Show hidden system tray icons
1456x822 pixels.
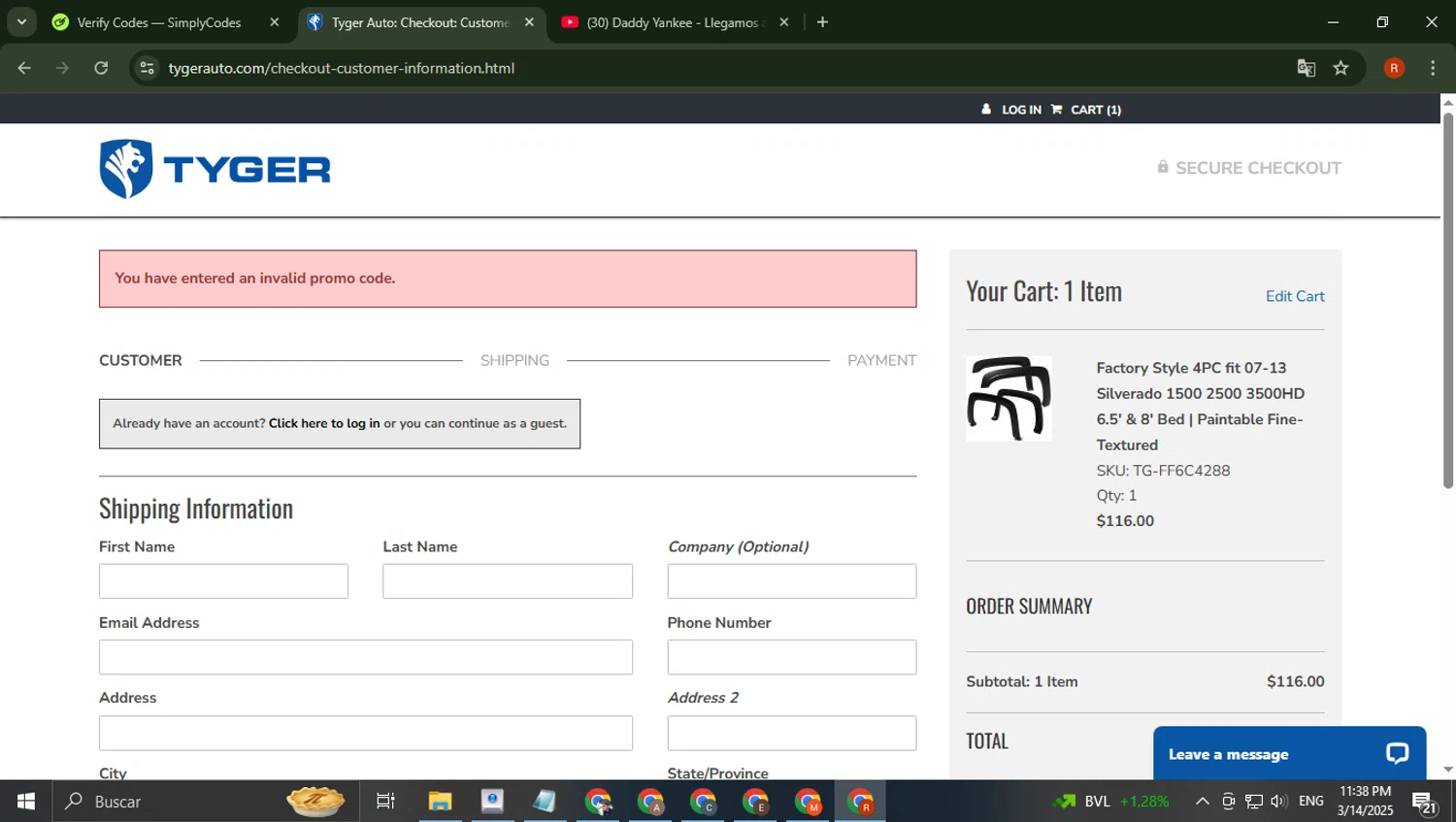1202,802
